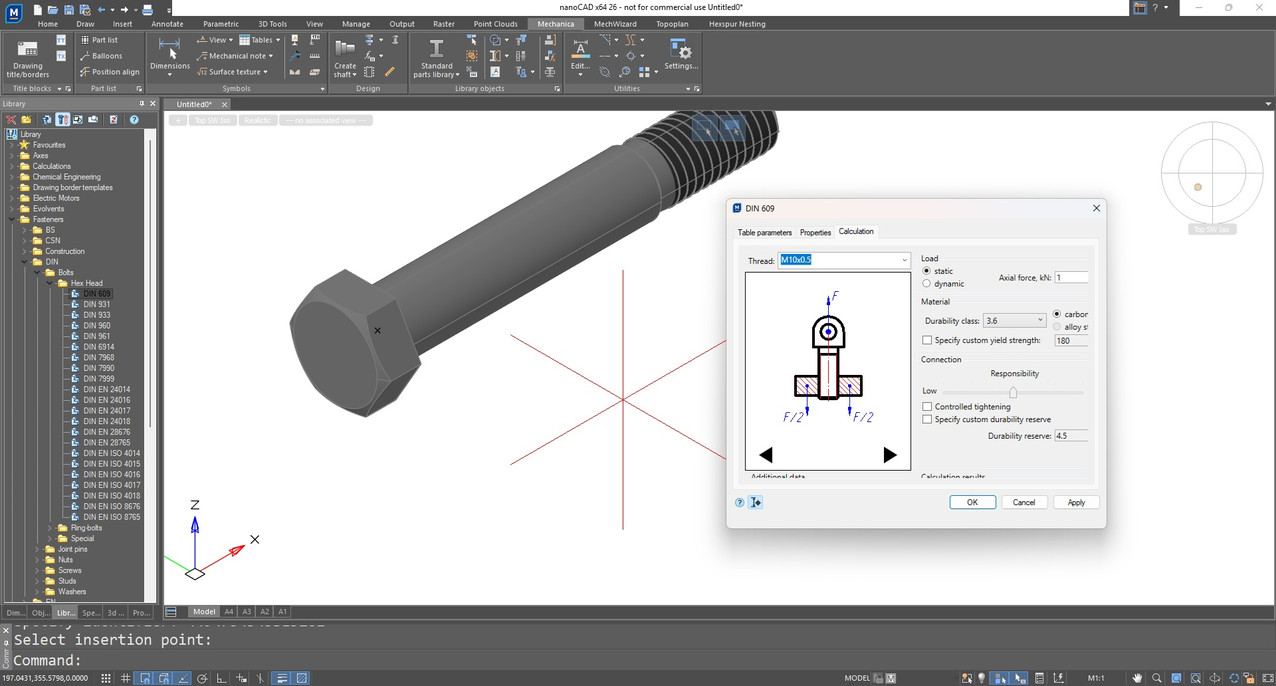1276x686 pixels.
Task: Open the Thread size dropdown
Action: pos(904,260)
